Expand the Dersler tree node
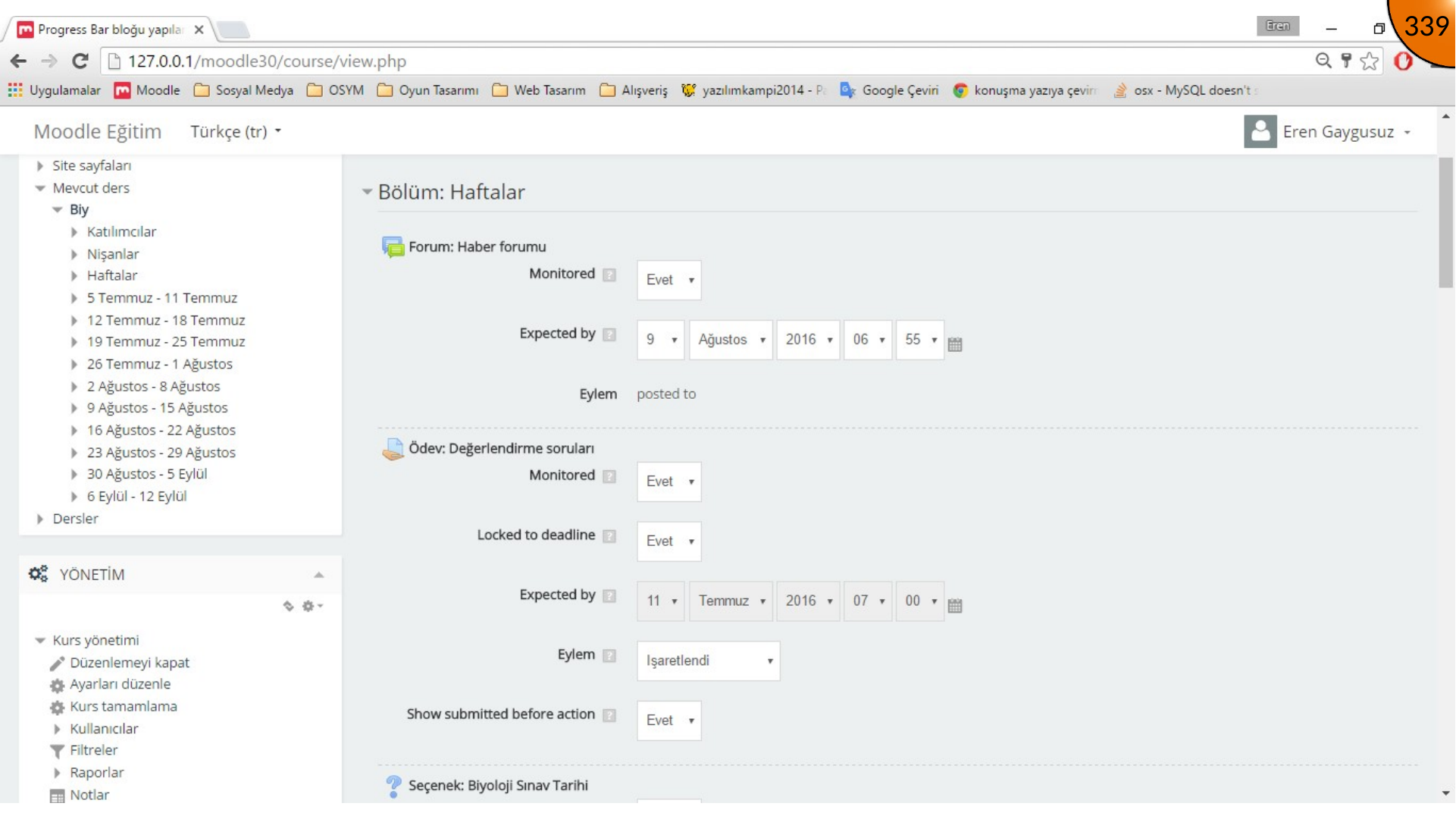Screen dimensions: 1456x819 tap(40, 519)
